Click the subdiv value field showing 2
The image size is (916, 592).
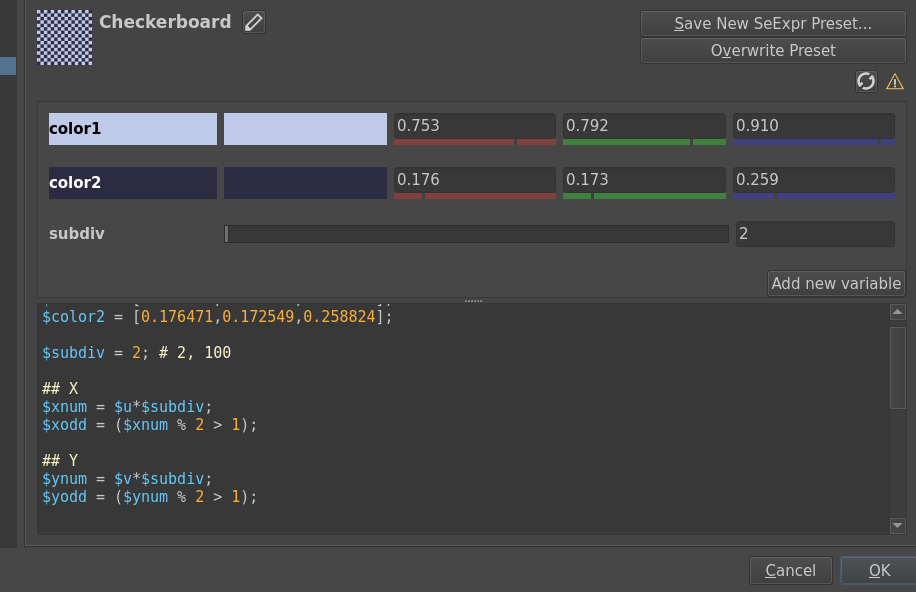pos(814,234)
